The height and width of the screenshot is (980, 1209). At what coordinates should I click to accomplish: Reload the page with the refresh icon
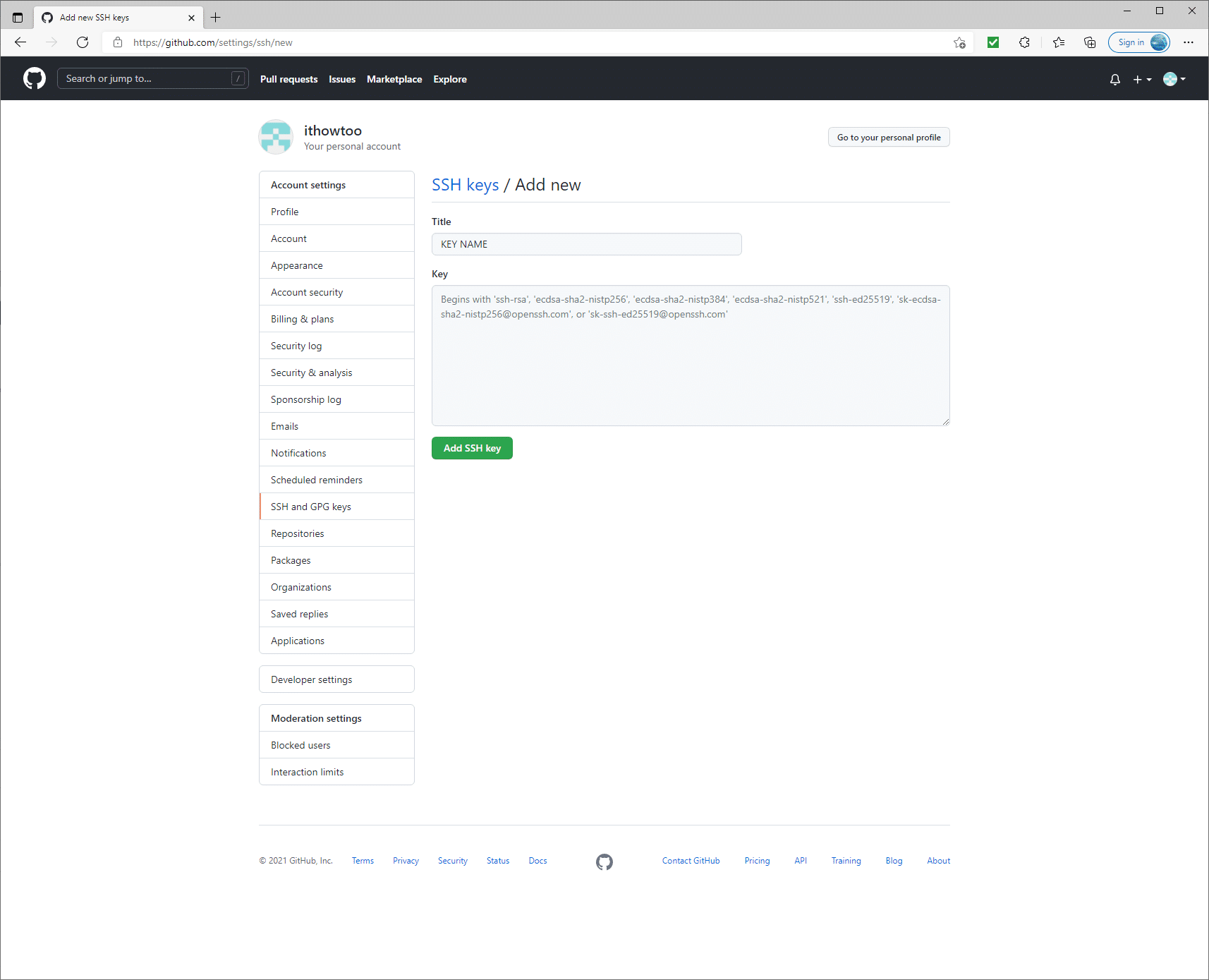[83, 42]
